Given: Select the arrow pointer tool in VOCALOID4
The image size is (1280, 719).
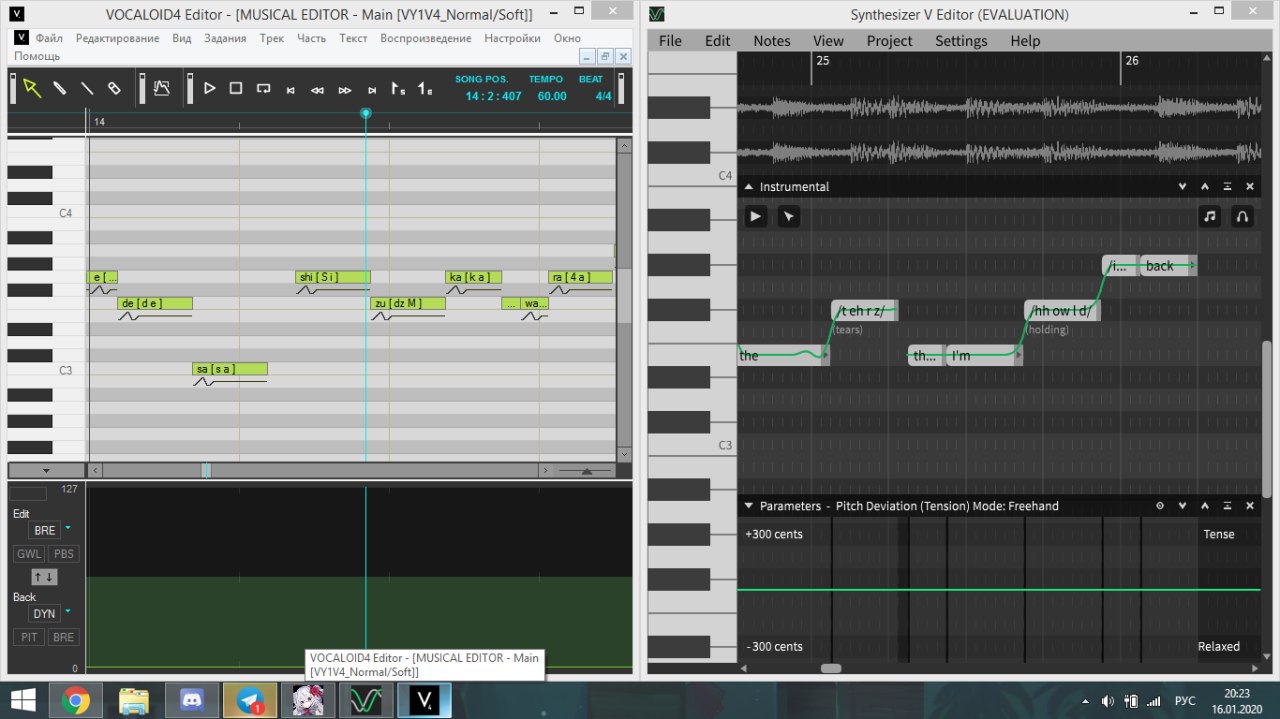Looking at the screenshot, I should (x=32, y=88).
